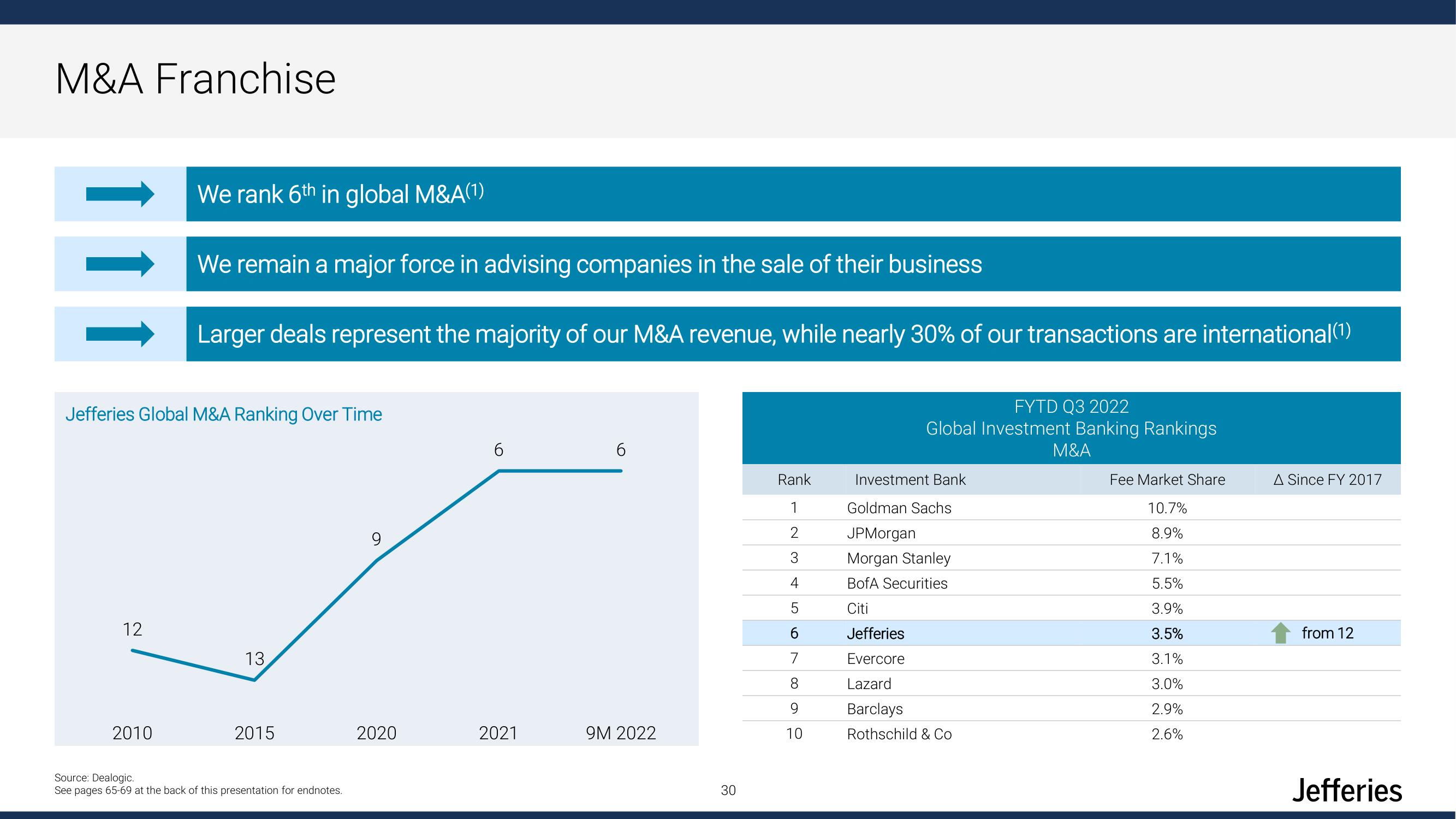Click the '7.1%' fee market share value
Image resolution: width=1456 pixels, height=819 pixels.
point(1167,559)
